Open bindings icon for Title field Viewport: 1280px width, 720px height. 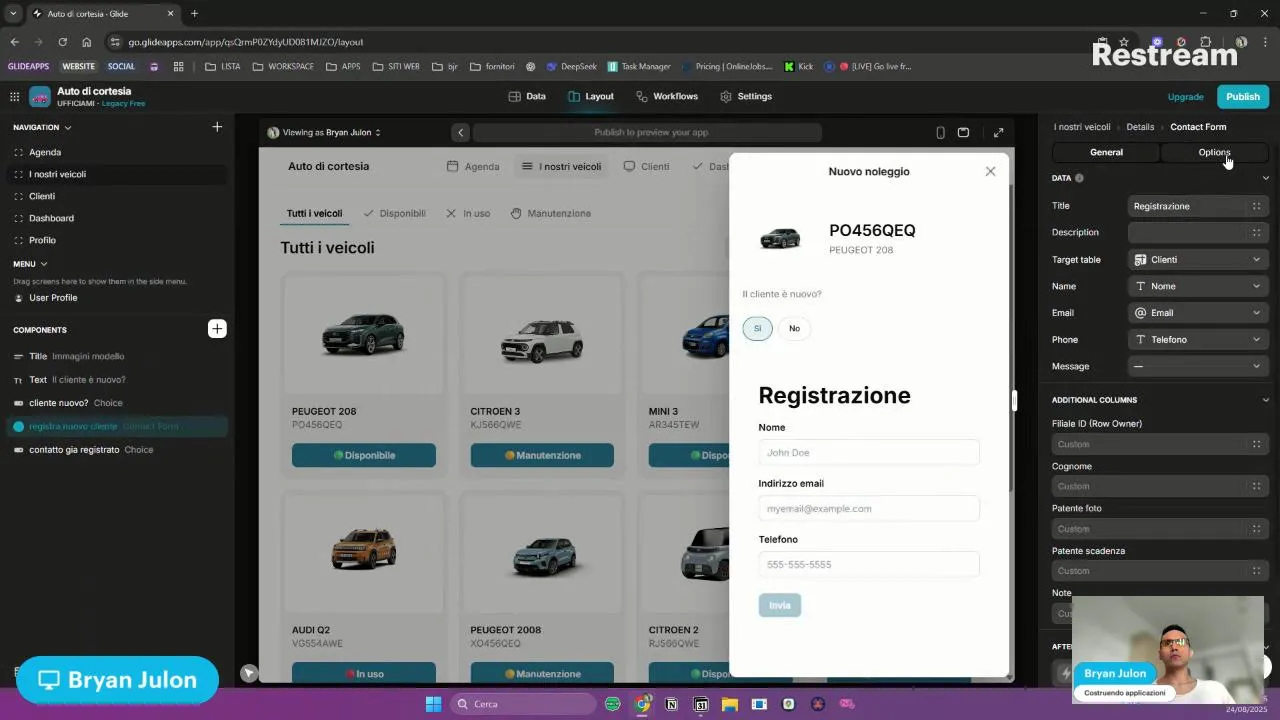(1256, 206)
